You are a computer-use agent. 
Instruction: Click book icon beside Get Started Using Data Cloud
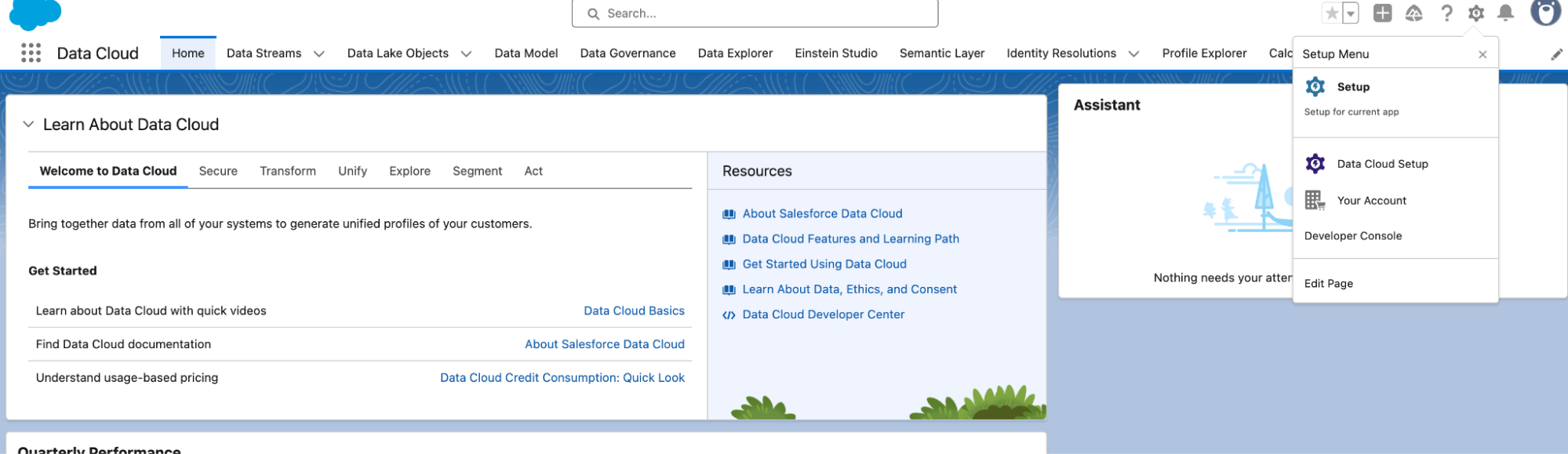tap(729, 264)
